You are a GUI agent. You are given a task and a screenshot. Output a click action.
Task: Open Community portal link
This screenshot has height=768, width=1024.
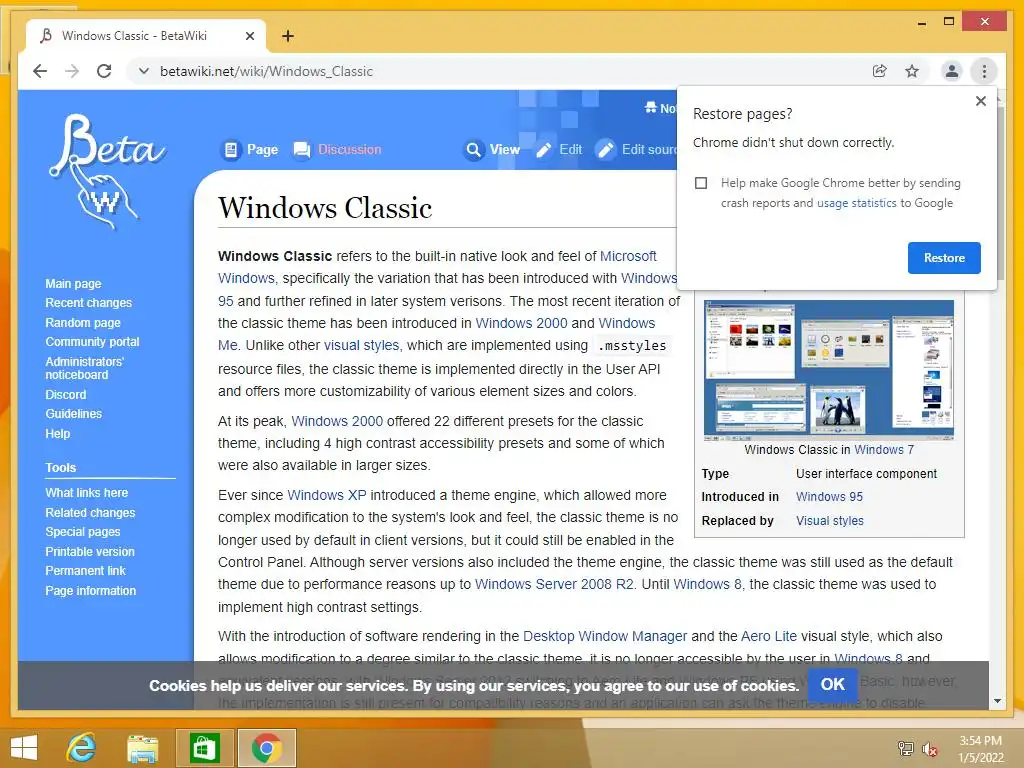tap(92, 342)
